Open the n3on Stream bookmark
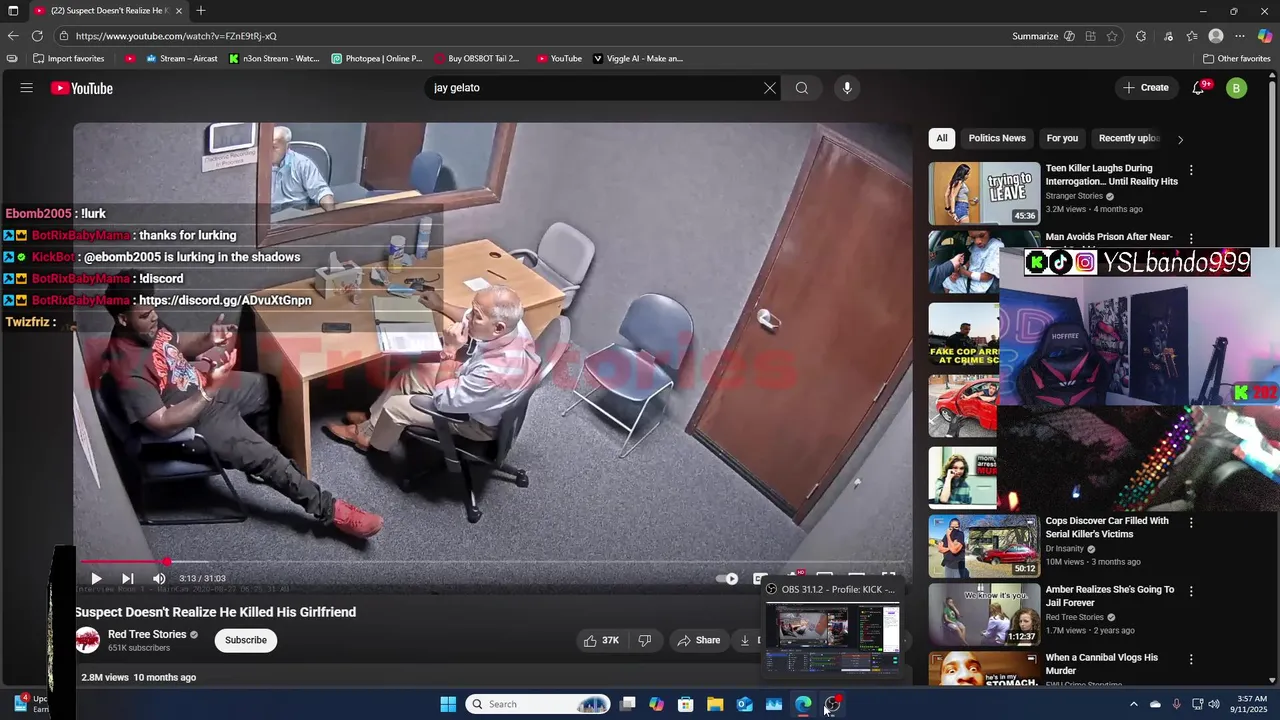 pos(274,59)
